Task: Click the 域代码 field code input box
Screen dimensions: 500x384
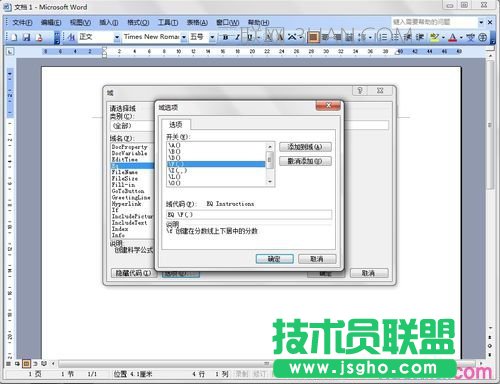Action: pyautogui.click(x=249, y=214)
